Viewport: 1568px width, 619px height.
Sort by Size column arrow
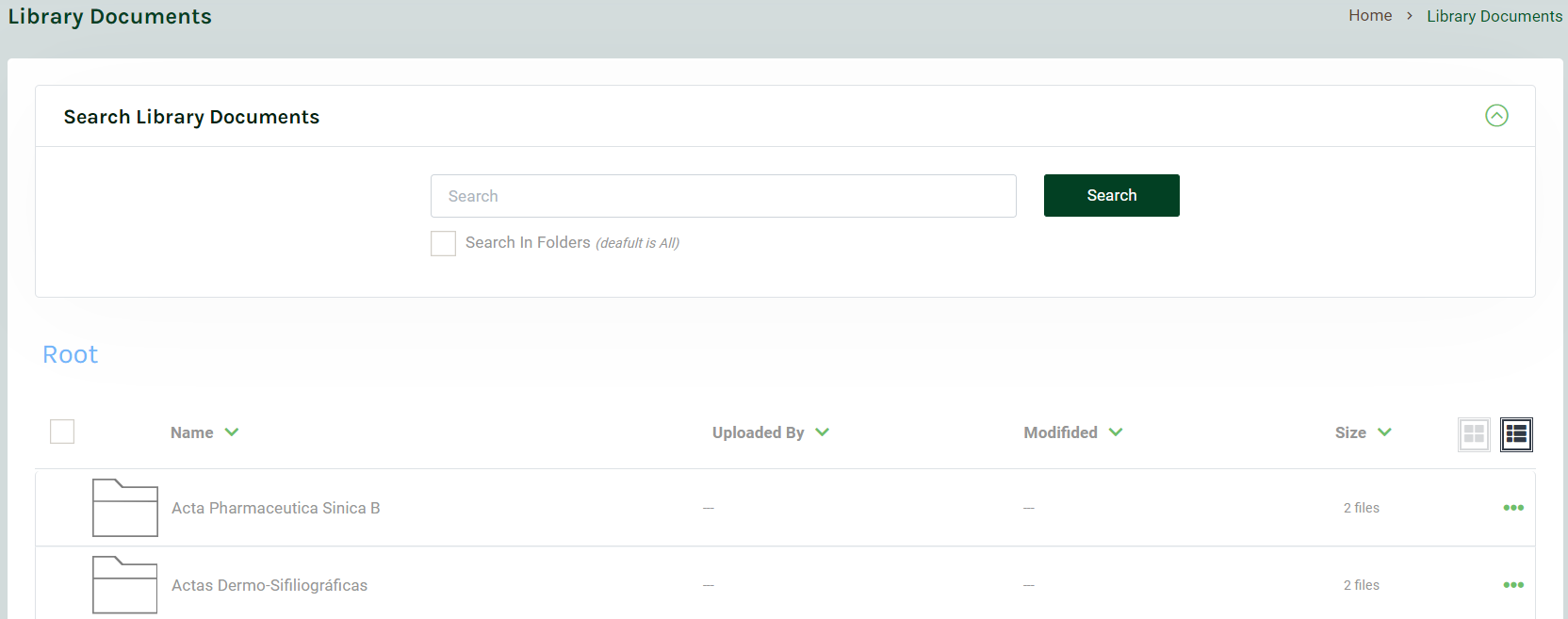1384,432
